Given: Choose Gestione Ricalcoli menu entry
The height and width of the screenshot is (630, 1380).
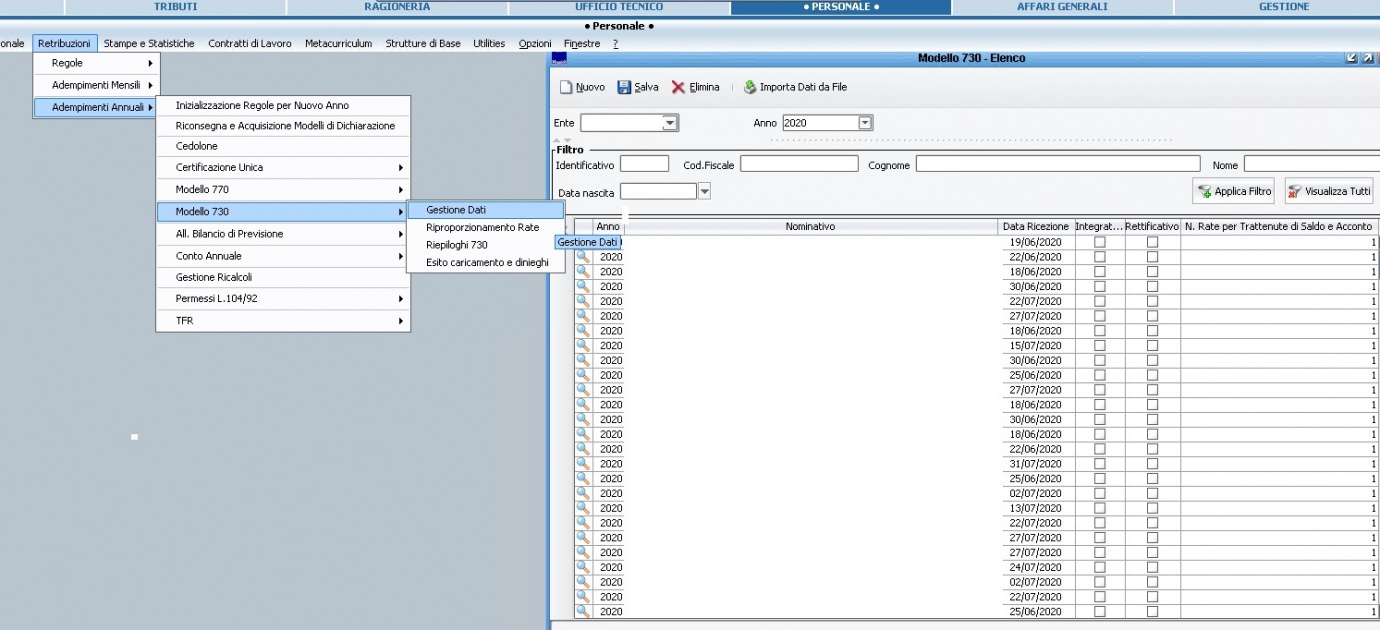Looking at the screenshot, I should 283,277.
